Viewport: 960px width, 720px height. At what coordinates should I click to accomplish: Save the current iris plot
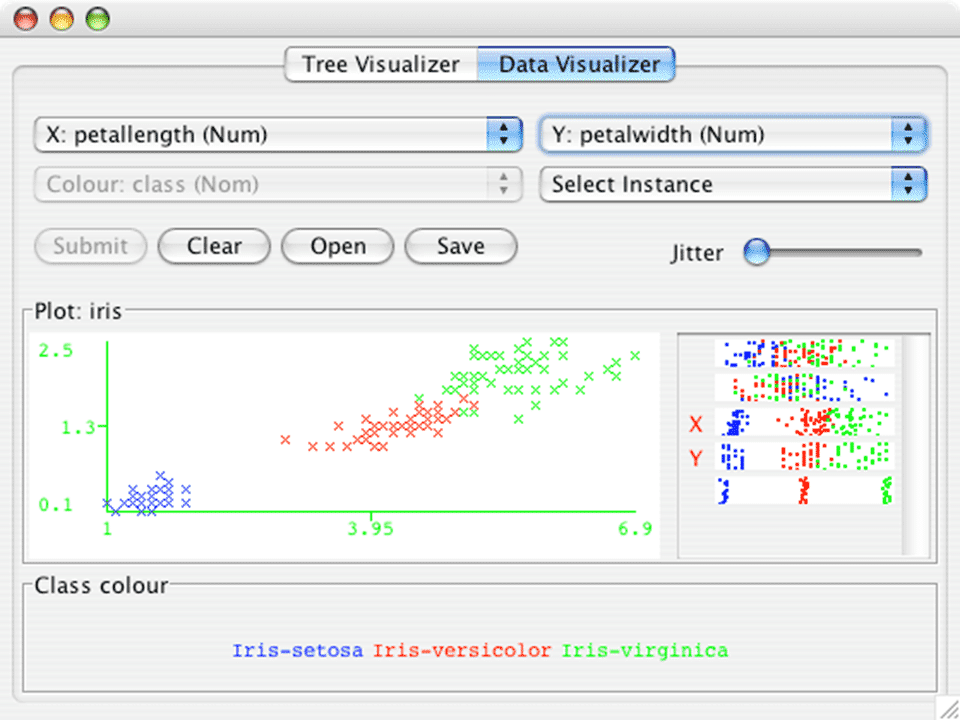coord(460,246)
